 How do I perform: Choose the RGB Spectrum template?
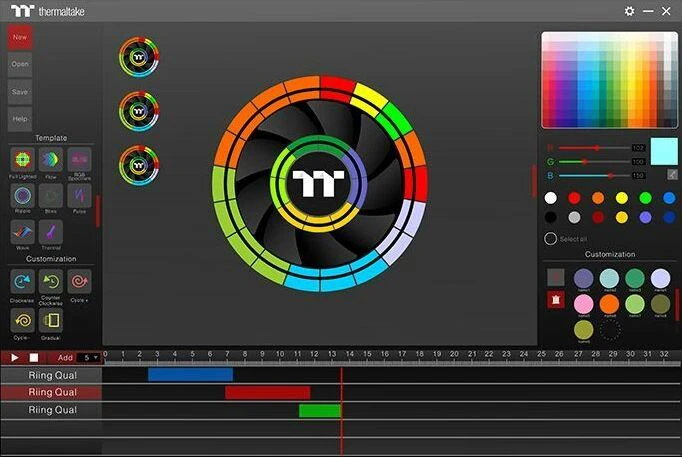point(79,160)
